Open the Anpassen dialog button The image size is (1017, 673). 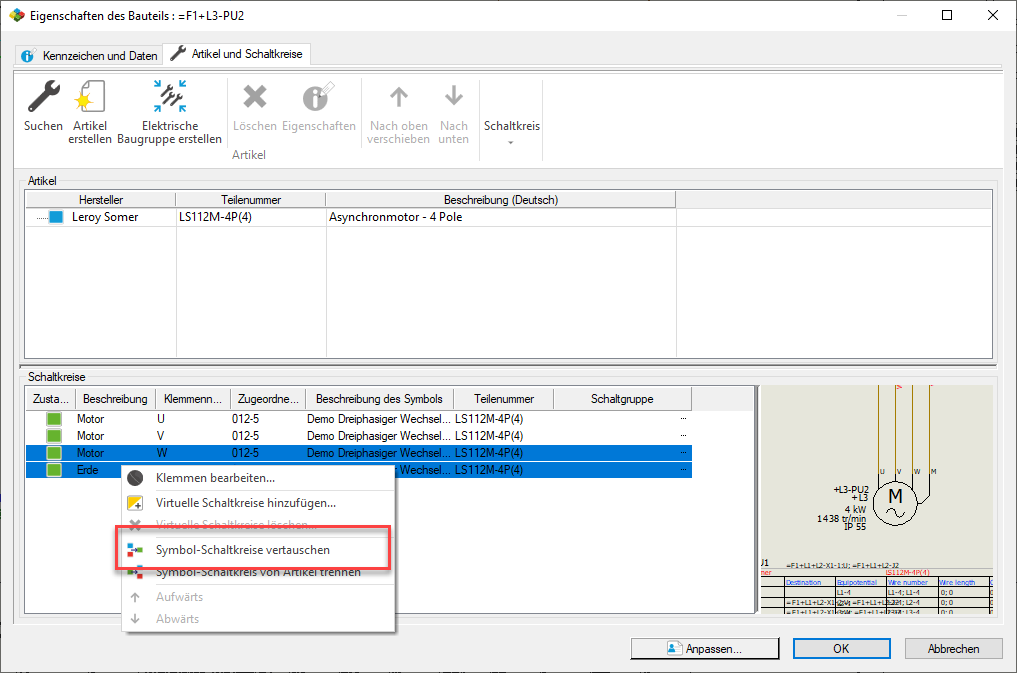705,649
